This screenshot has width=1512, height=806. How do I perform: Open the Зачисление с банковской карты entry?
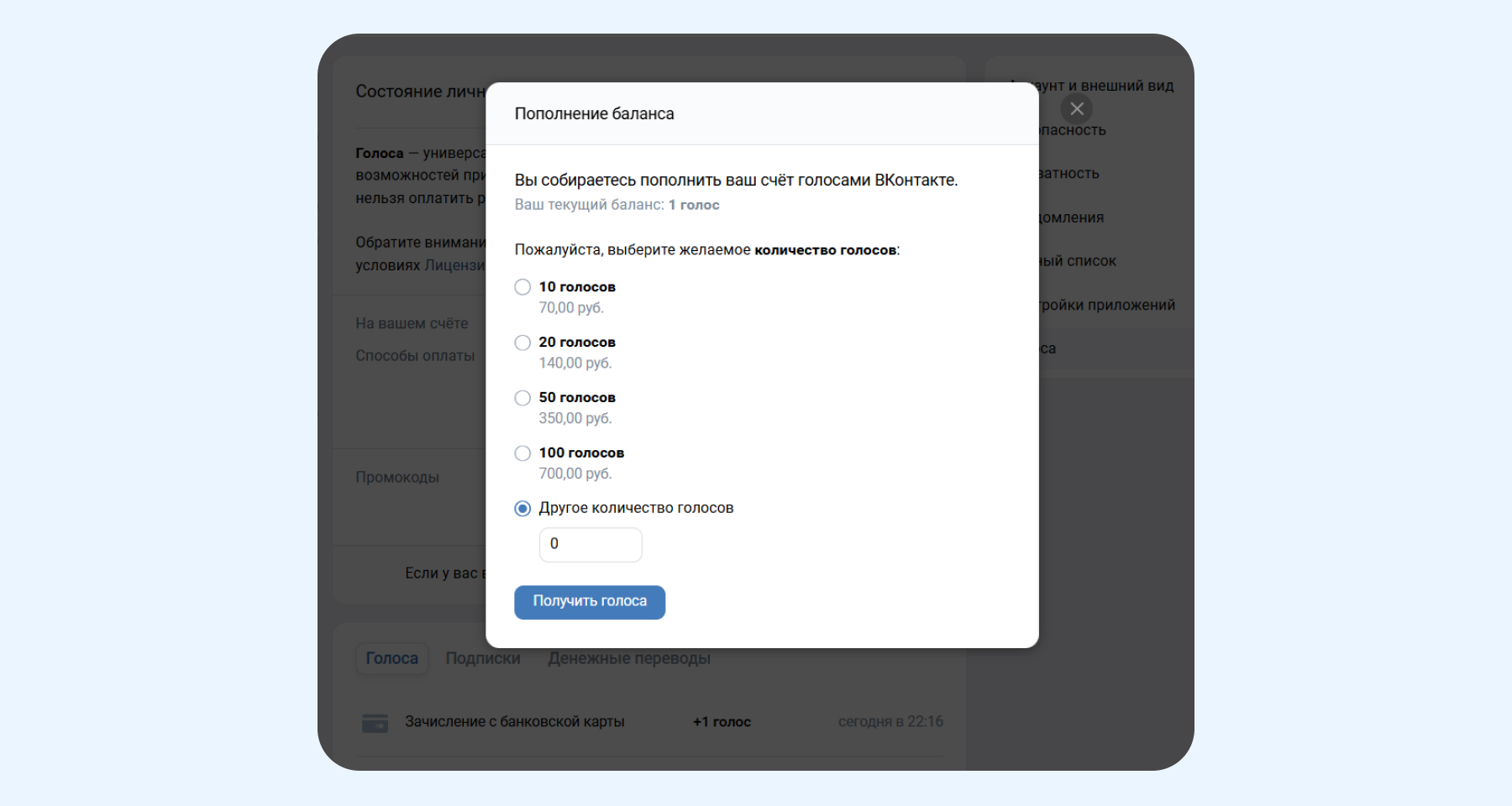(x=514, y=722)
